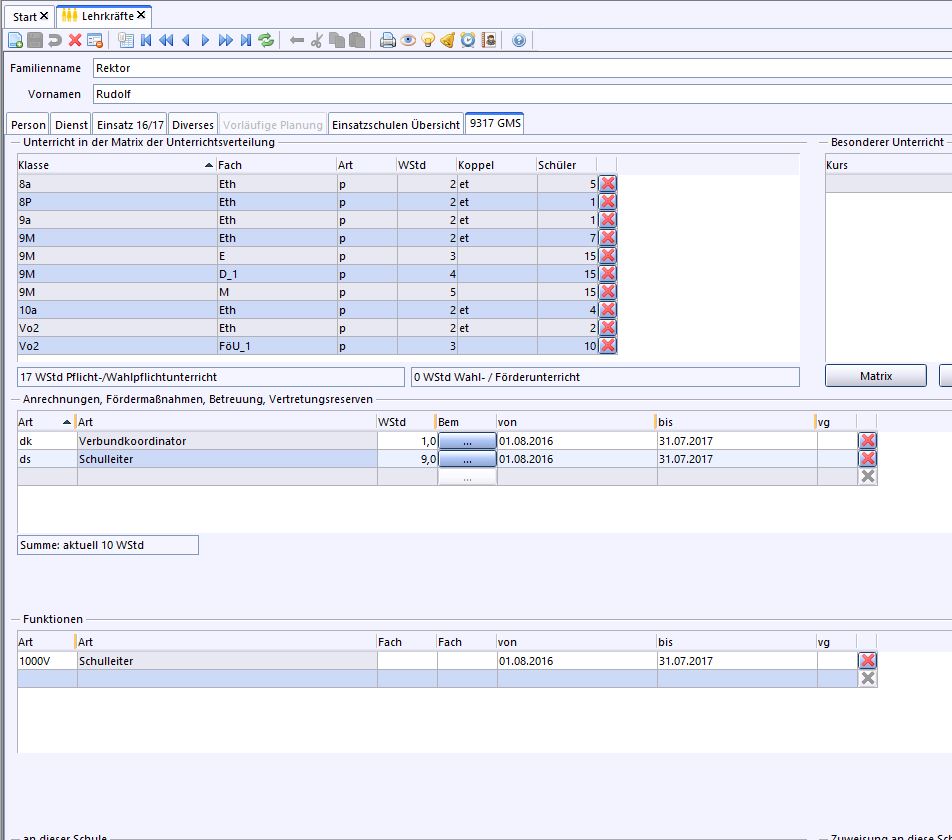Viewport: 952px width, 840px height.
Task: Click the Koppel column header
Action: (496, 165)
